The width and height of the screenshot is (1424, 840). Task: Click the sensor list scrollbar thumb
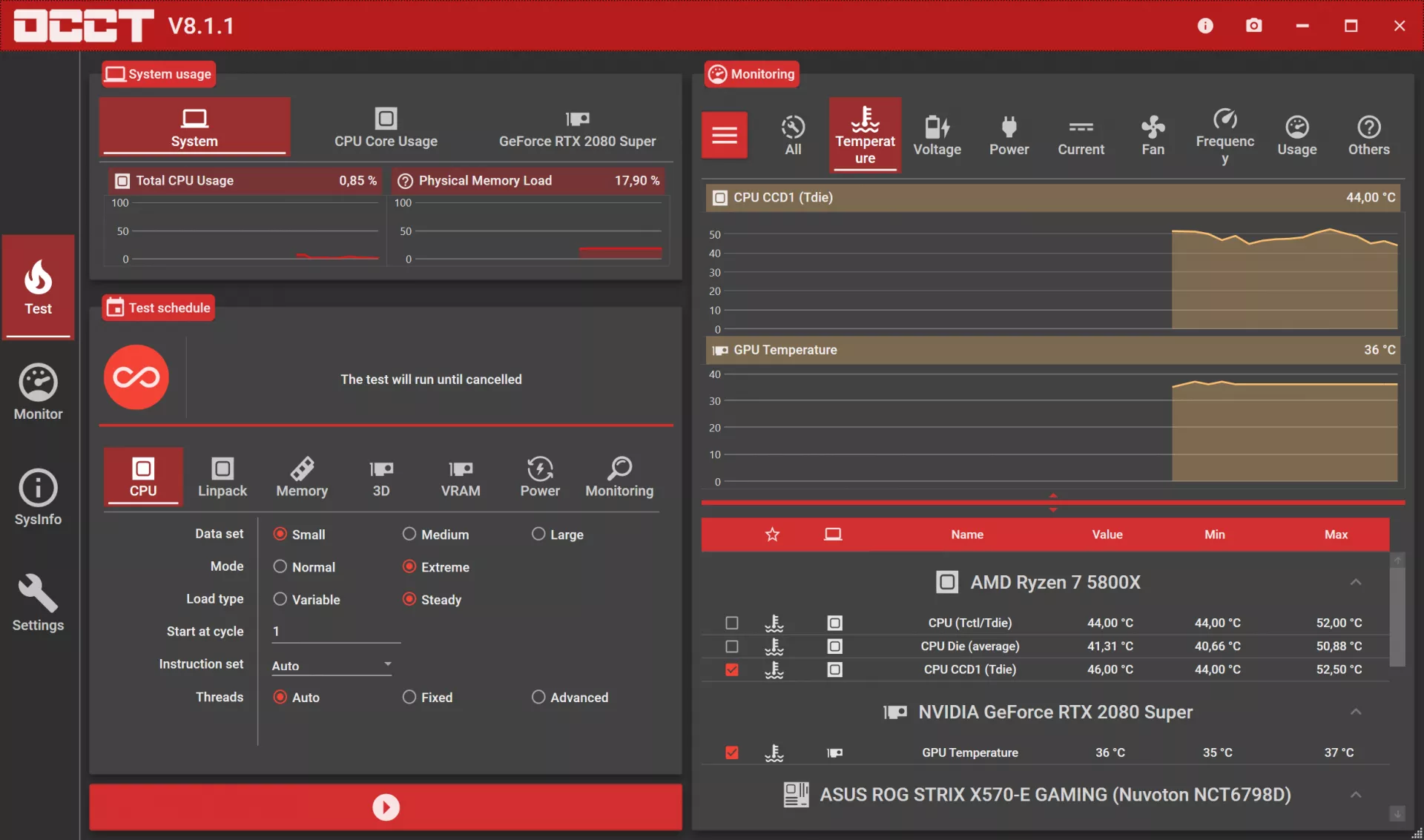1397,617
